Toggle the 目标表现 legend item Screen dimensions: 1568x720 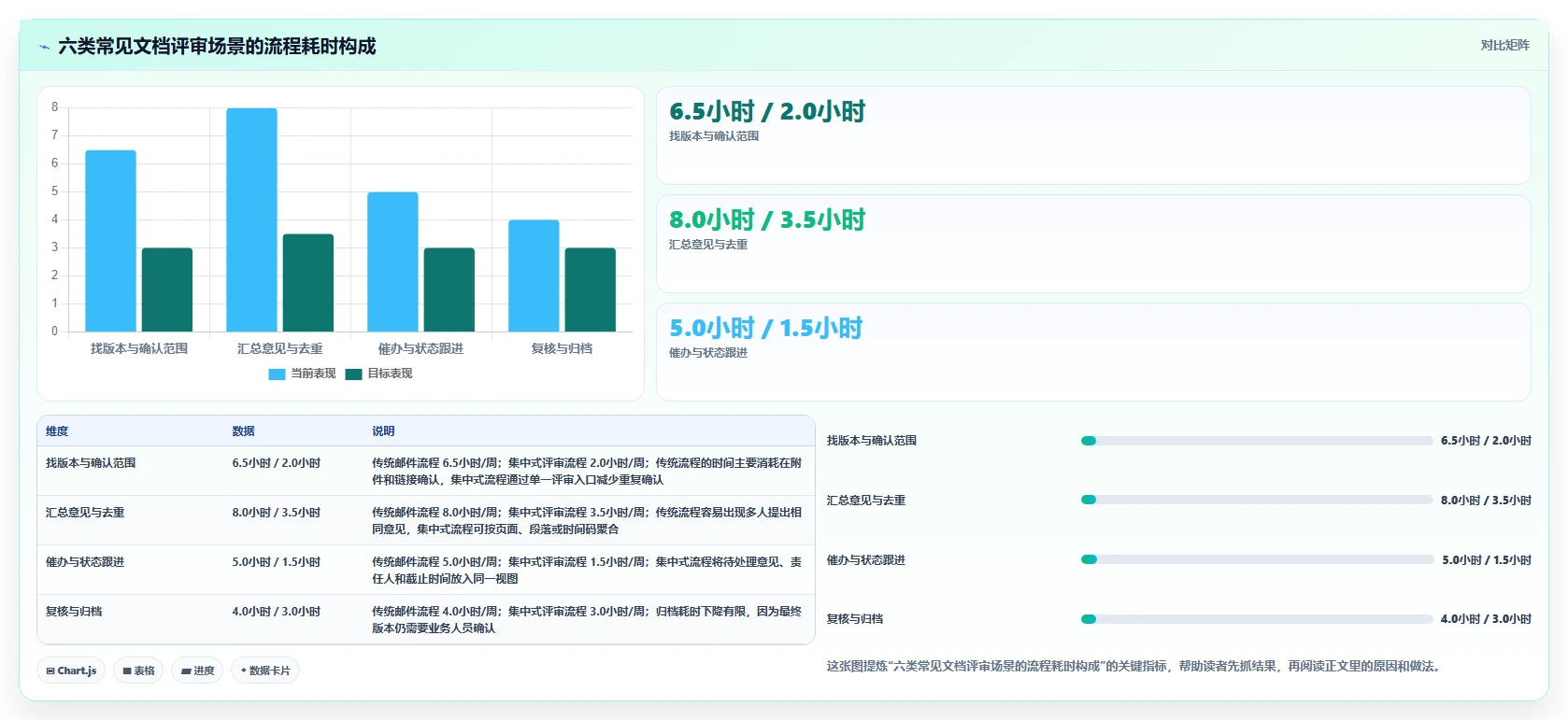(378, 374)
